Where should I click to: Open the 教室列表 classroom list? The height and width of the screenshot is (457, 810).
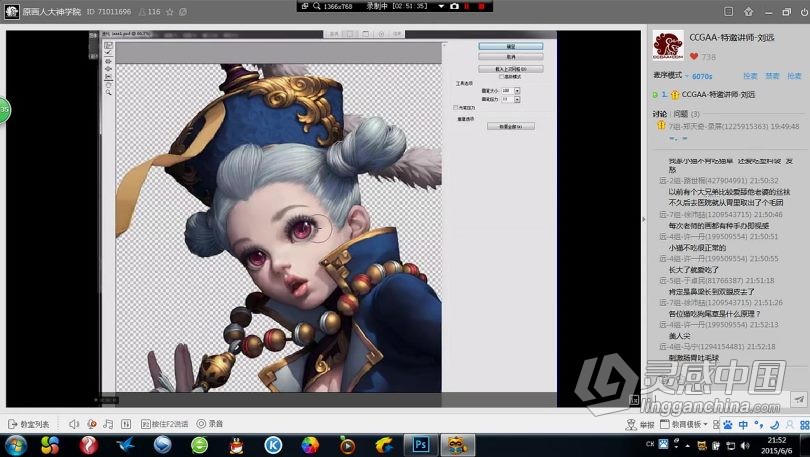tap(29, 424)
